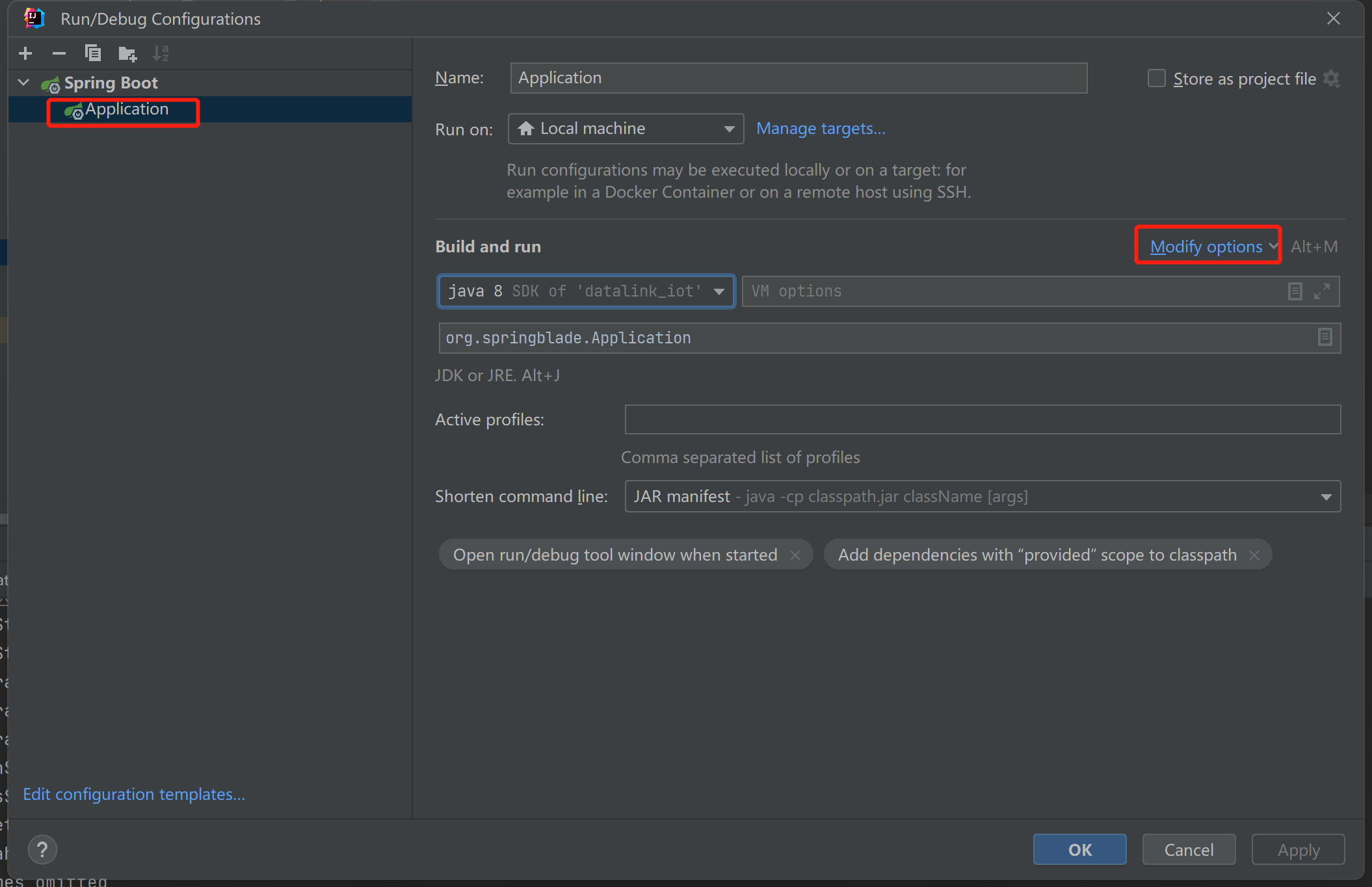Remove the 'Add dependencies with provided scope' chip
Screen dimensions: 1372x887
click(1254, 555)
